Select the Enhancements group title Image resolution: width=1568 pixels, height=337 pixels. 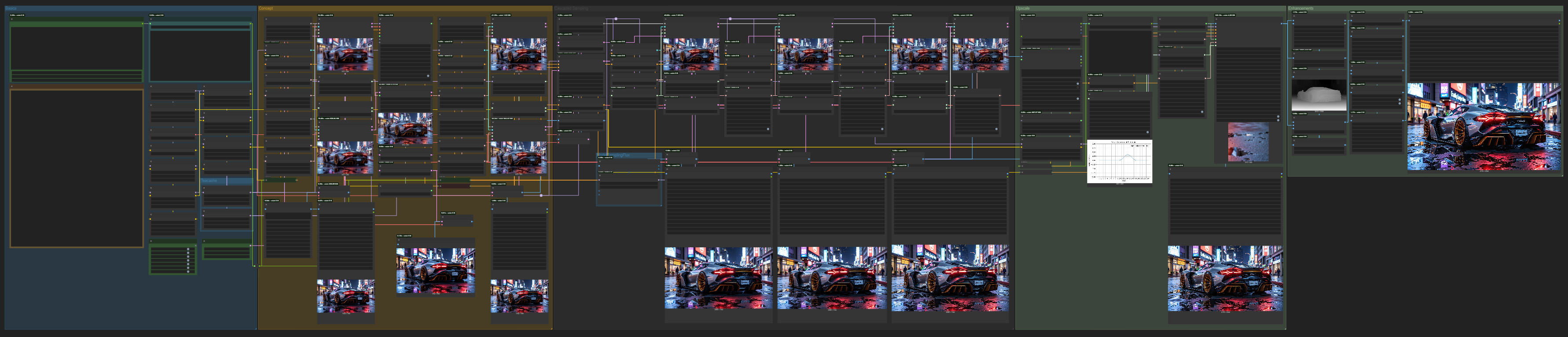(x=1301, y=8)
